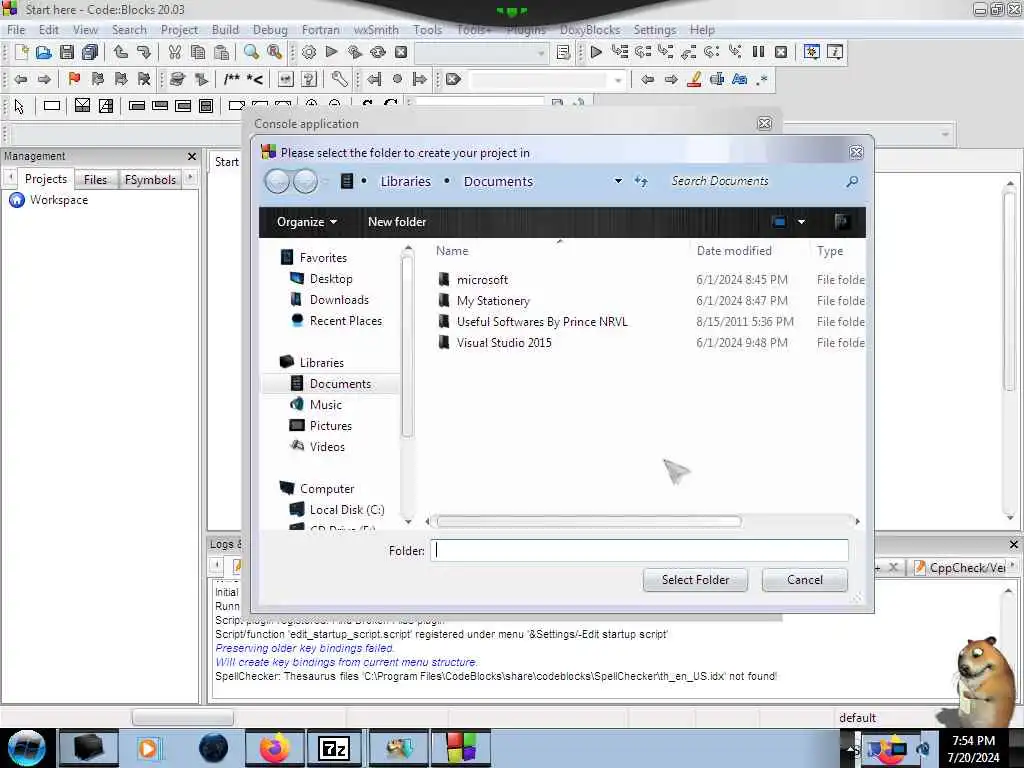Open the Debugging windows icon

(812, 52)
